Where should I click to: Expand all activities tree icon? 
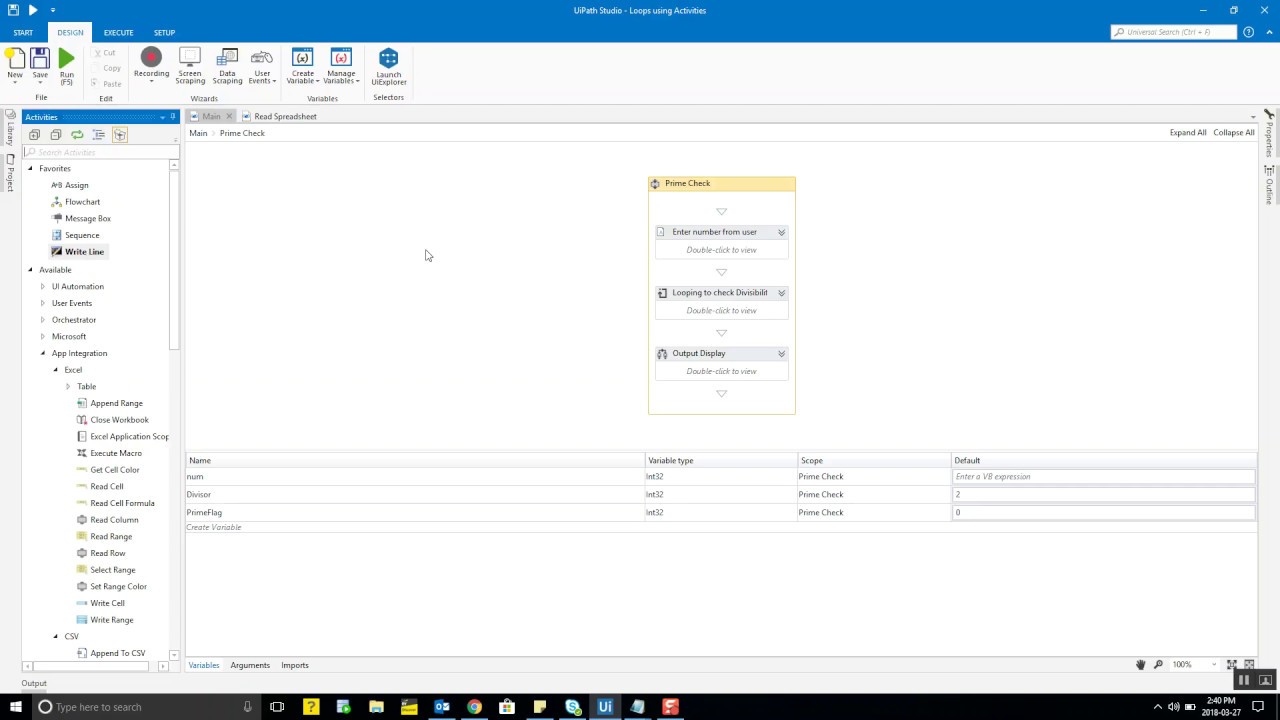34,135
